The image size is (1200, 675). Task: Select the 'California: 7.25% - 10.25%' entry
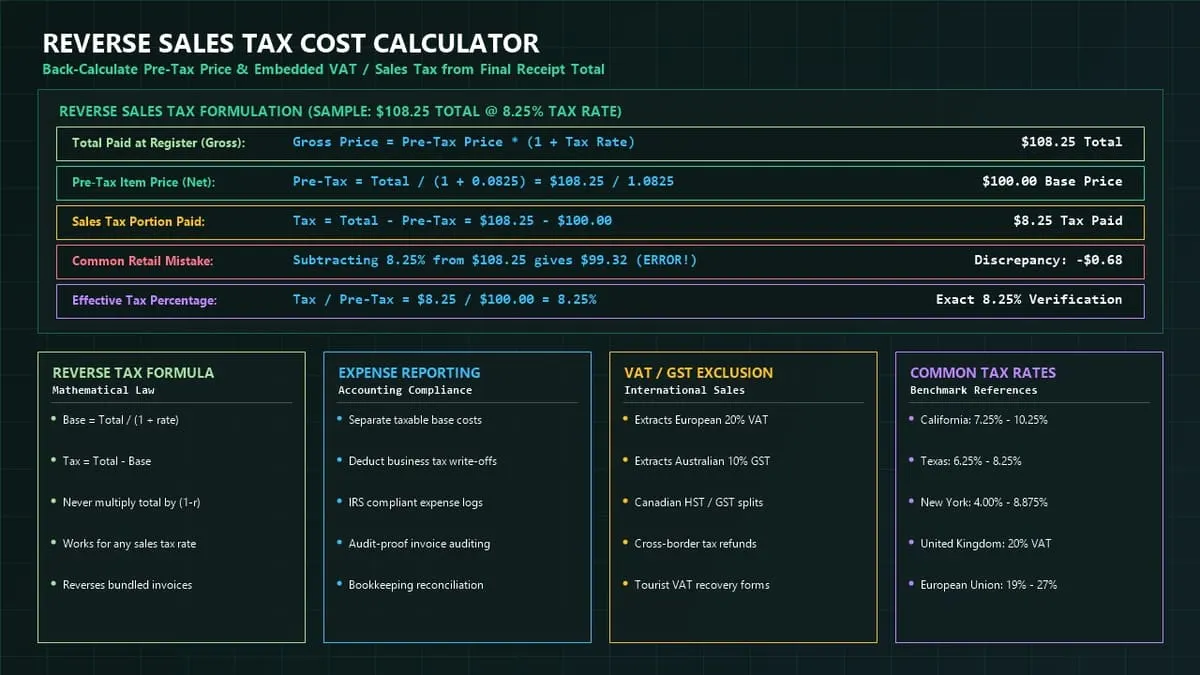(x=984, y=420)
